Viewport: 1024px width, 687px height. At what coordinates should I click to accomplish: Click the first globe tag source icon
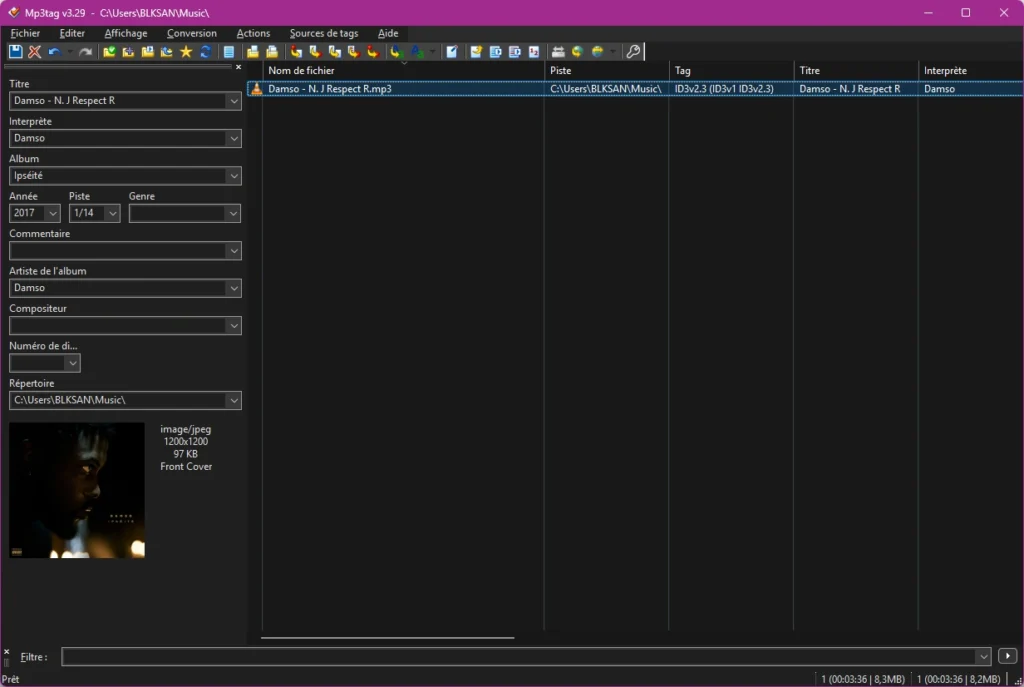pos(577,52)
